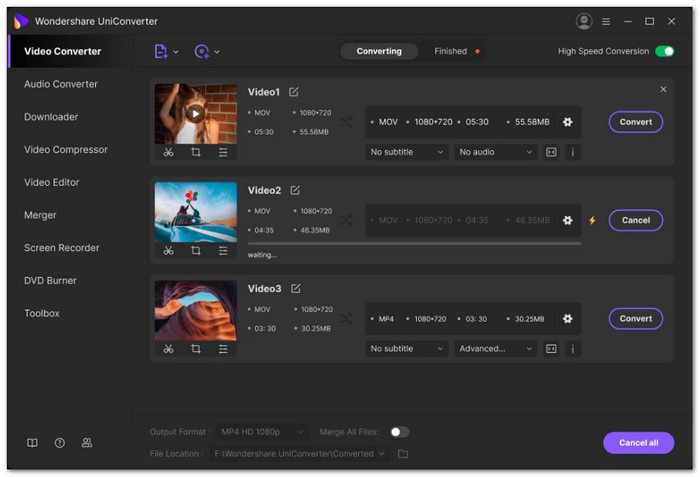Click the Video2 thumbnail
The height and width of the screenshot is (477, 700).
point(196,212)
